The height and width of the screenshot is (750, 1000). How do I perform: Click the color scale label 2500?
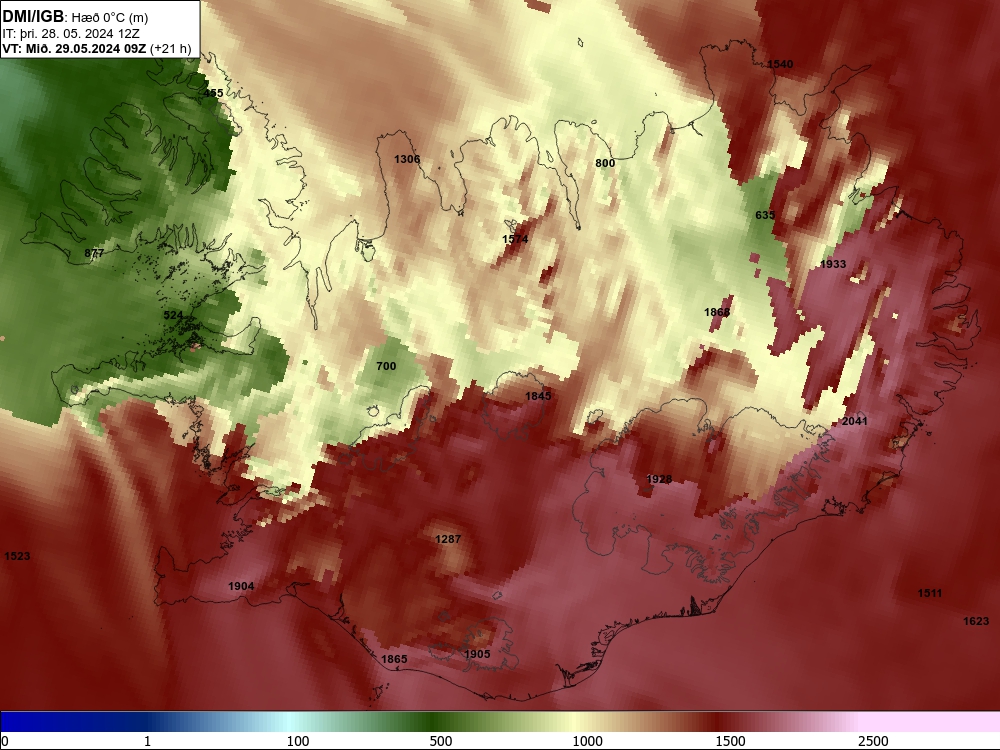tap(873, 741)
